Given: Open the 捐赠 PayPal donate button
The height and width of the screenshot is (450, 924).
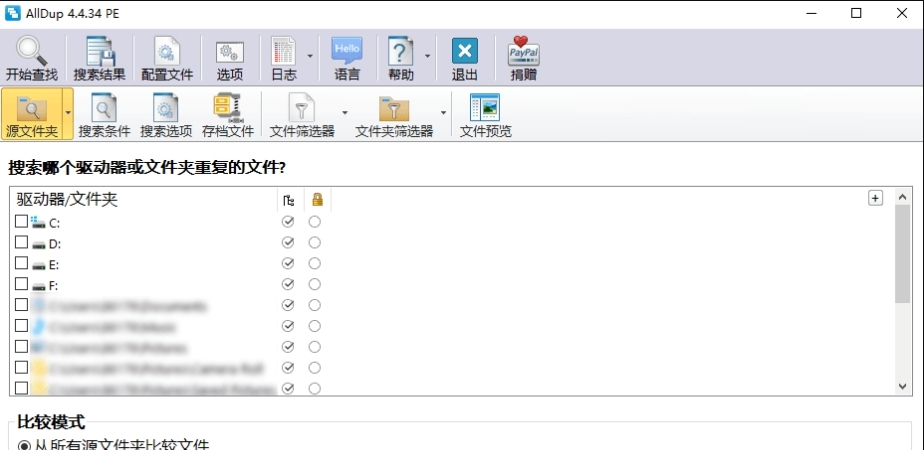Looking at the screenshot, I should click(524, 59).
